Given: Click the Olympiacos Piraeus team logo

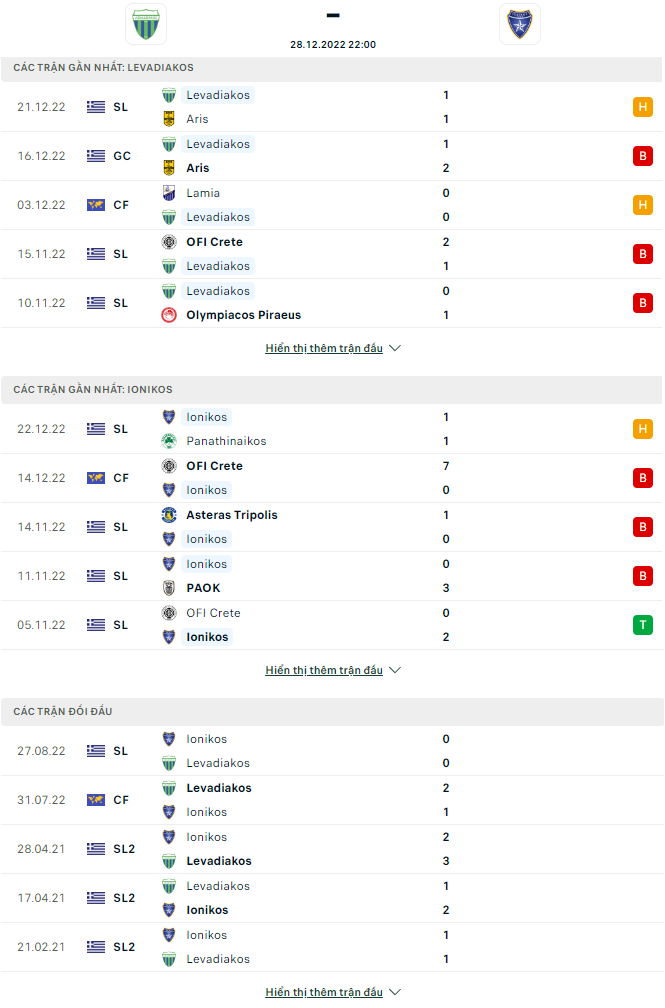Looking at the screenshot, I should 169,315.
